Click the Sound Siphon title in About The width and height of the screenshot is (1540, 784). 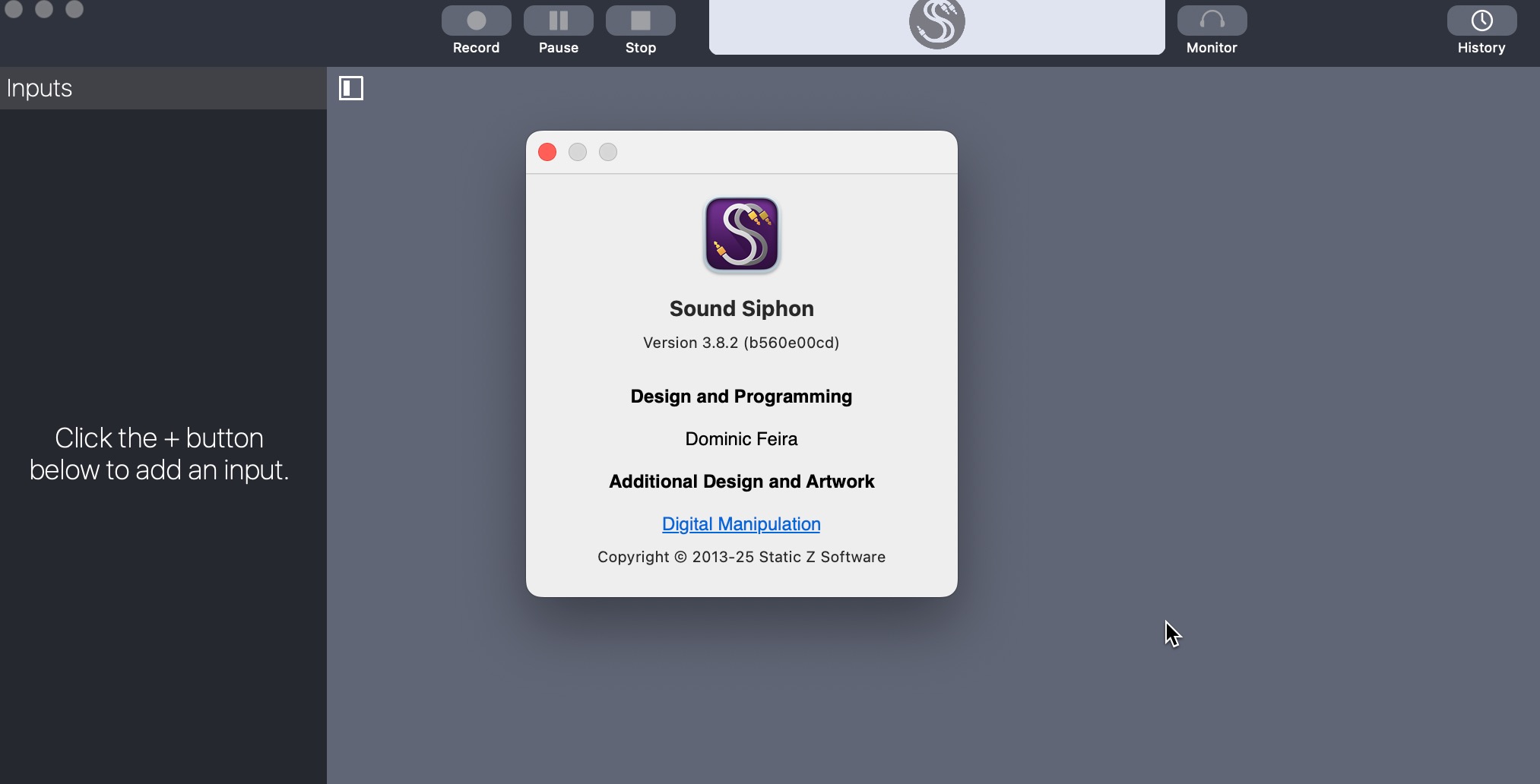click(741, 308)
